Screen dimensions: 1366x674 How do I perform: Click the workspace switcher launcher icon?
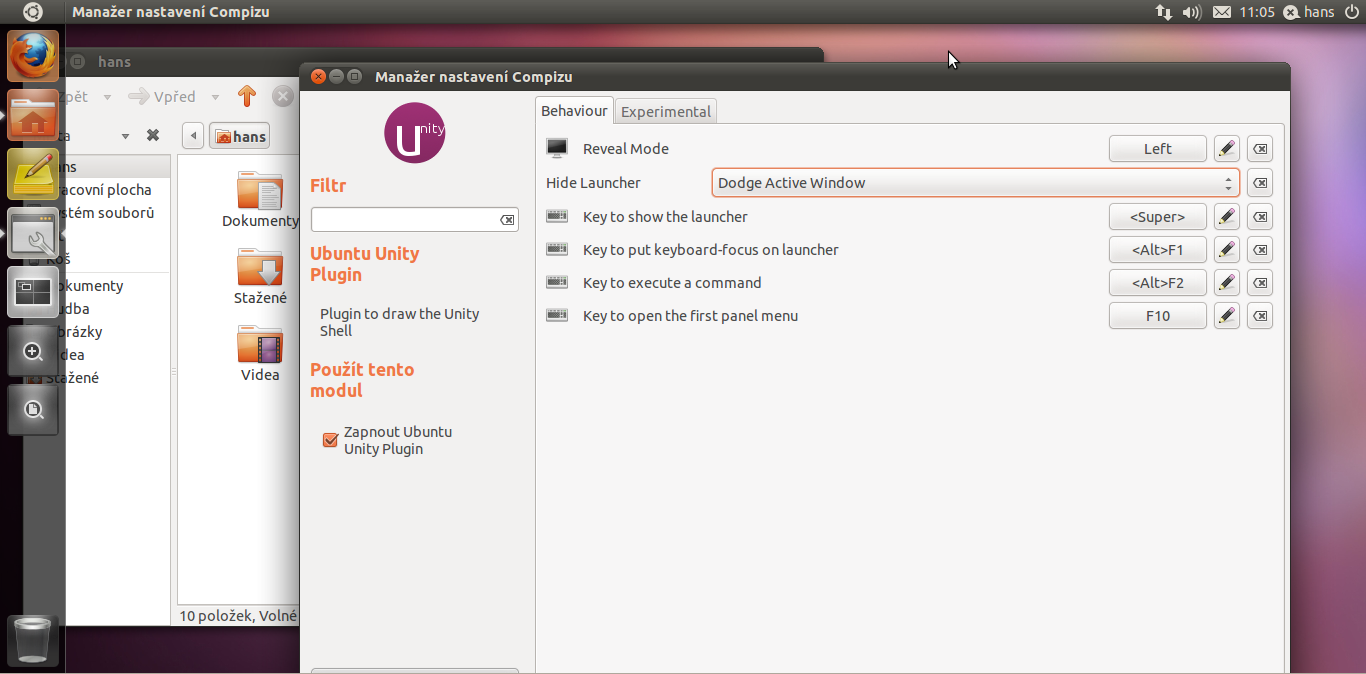[x=33, y=292]
